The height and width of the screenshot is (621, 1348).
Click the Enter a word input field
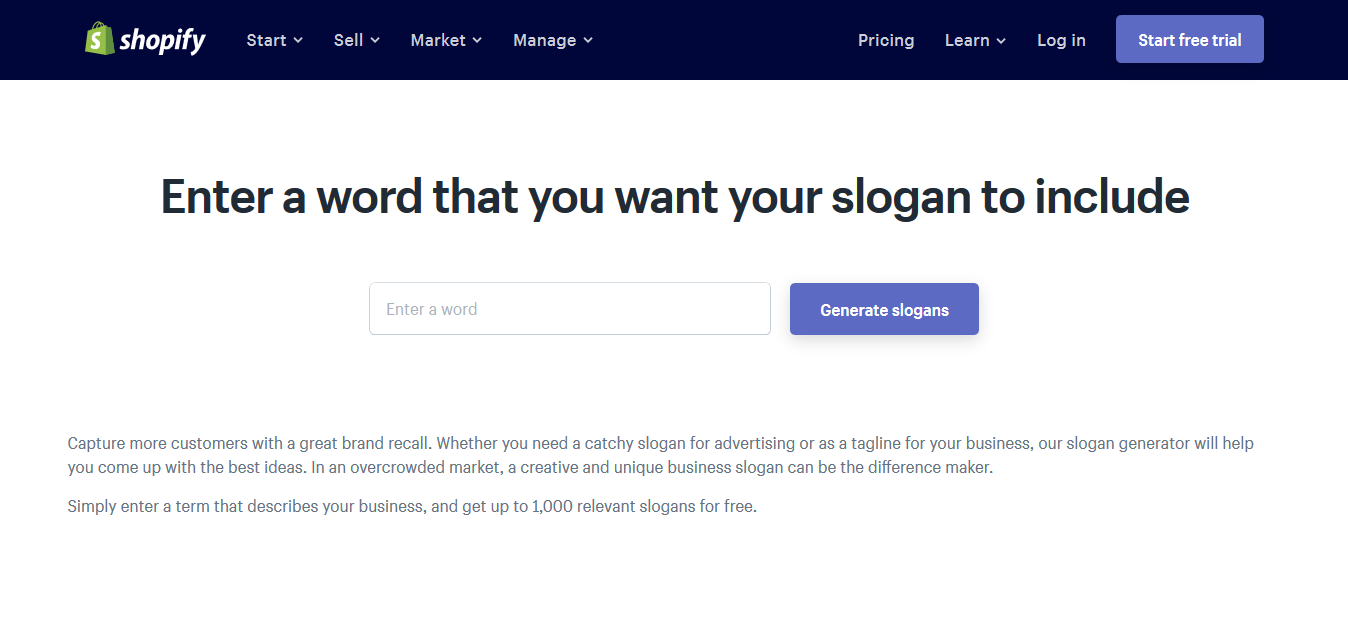tap(569, 308)
